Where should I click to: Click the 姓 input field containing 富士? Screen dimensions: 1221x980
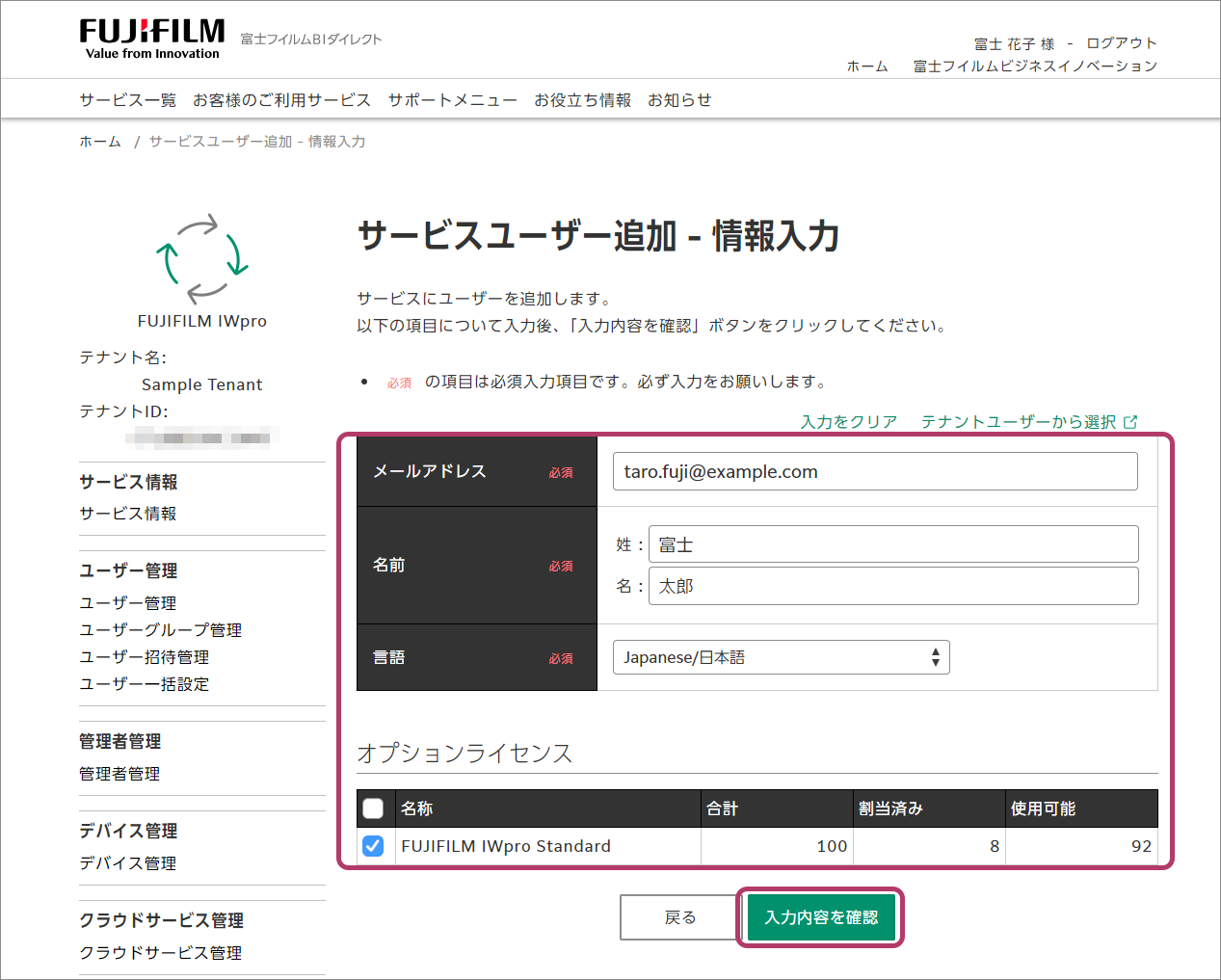893,544
